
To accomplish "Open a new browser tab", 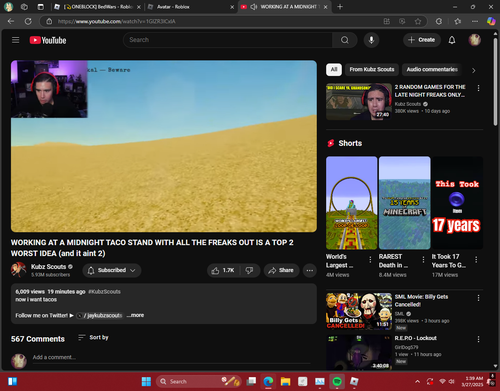I will (x=340, y=7).
